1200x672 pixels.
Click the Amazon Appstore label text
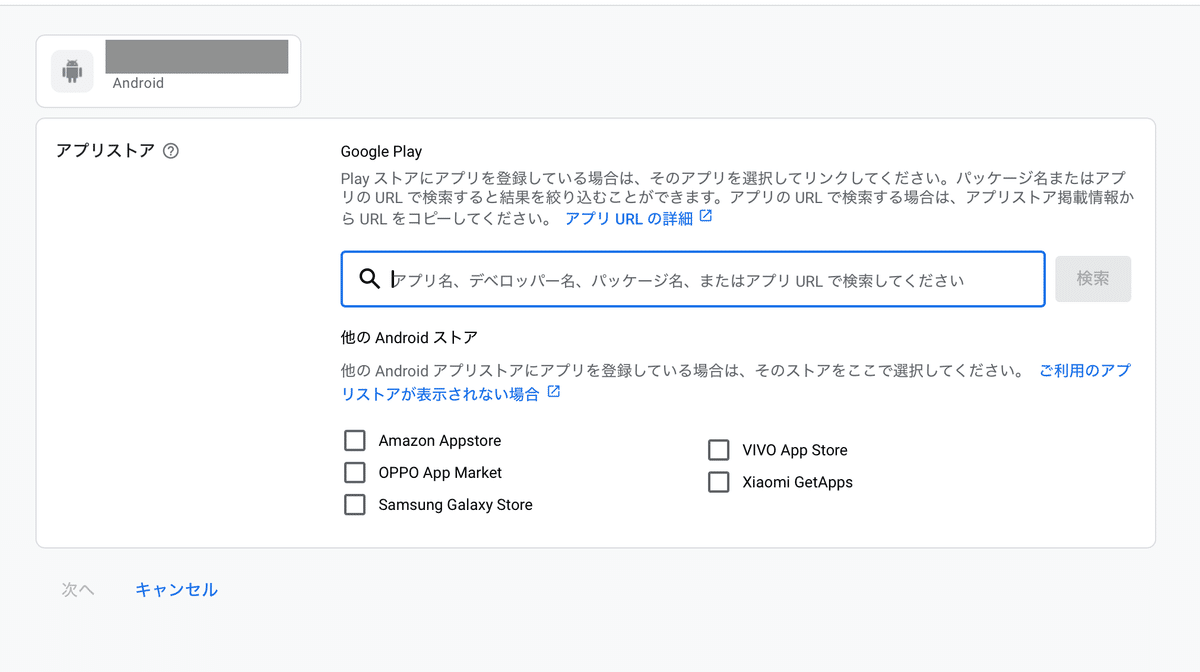click(x=440, y=441)
